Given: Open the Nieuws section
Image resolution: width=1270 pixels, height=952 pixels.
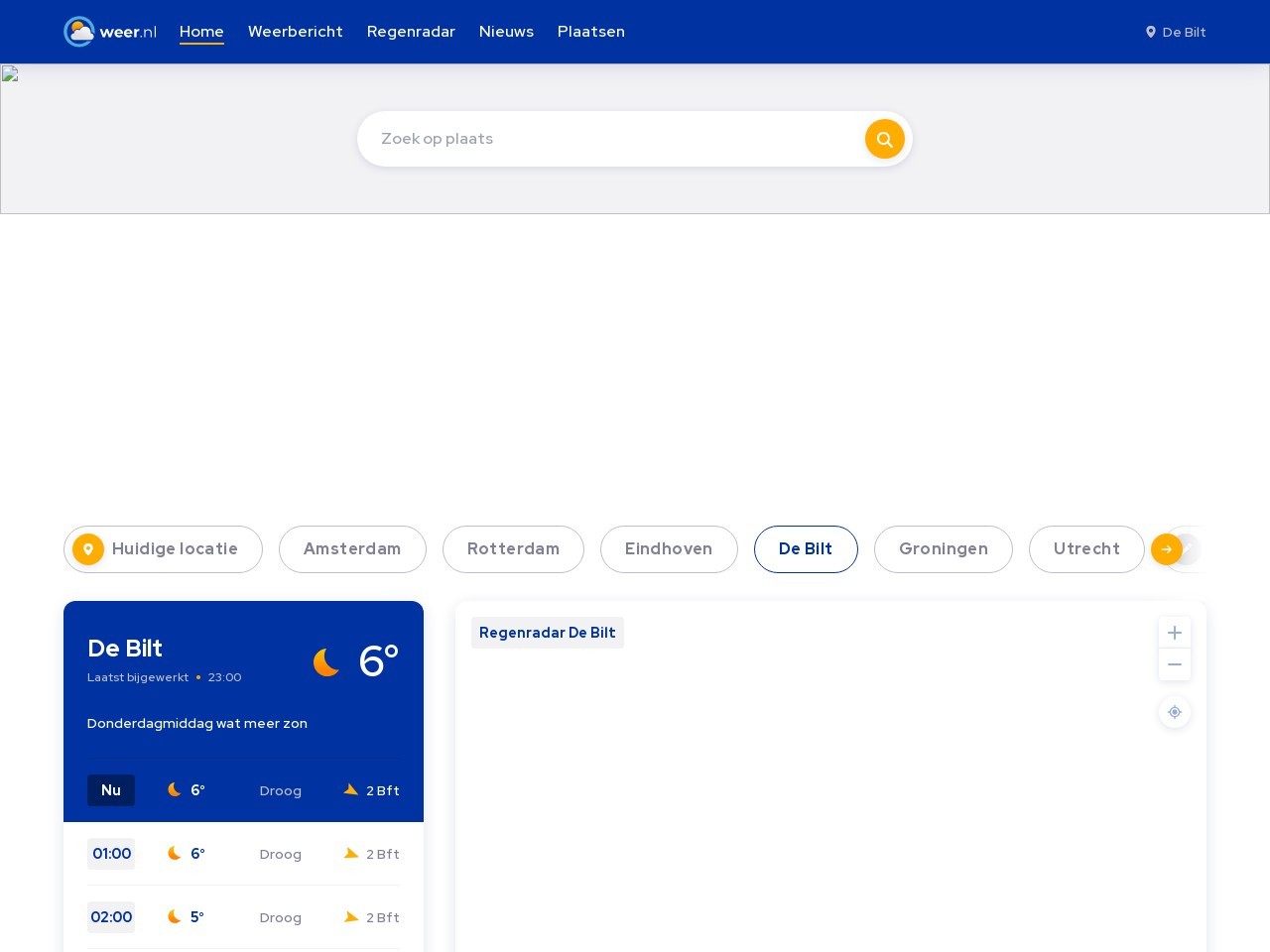Looking at the screenshot, I should pos(506,32).
